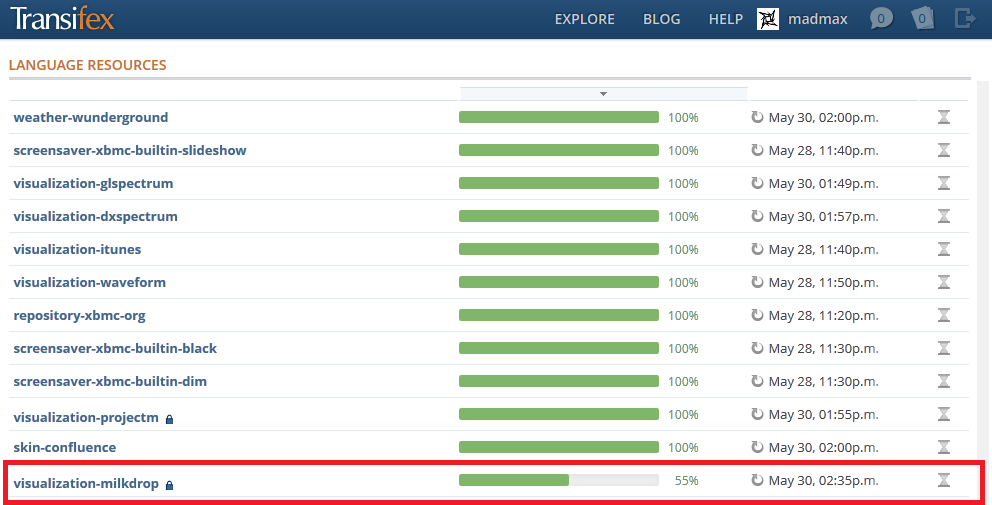The height and width of the screenshot is (505, 992).
Task: Click hourglass icon for screensaver-xbmc-builtin-dim
Action: click(944, 380)
